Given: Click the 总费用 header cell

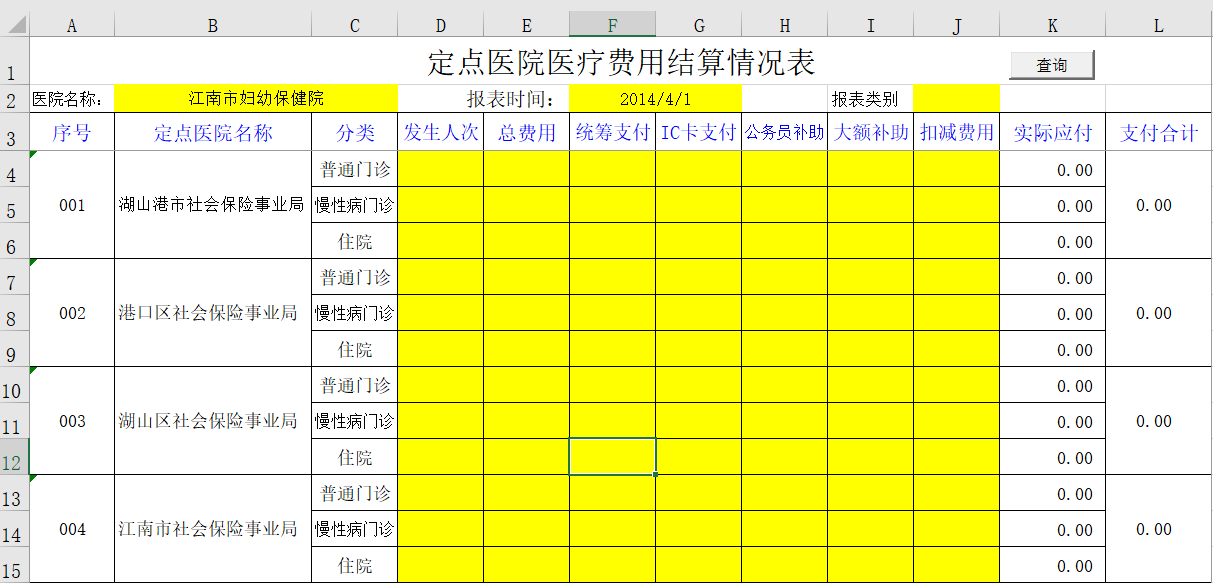Looking at the screenshot, I should click(x=527, y=132).
